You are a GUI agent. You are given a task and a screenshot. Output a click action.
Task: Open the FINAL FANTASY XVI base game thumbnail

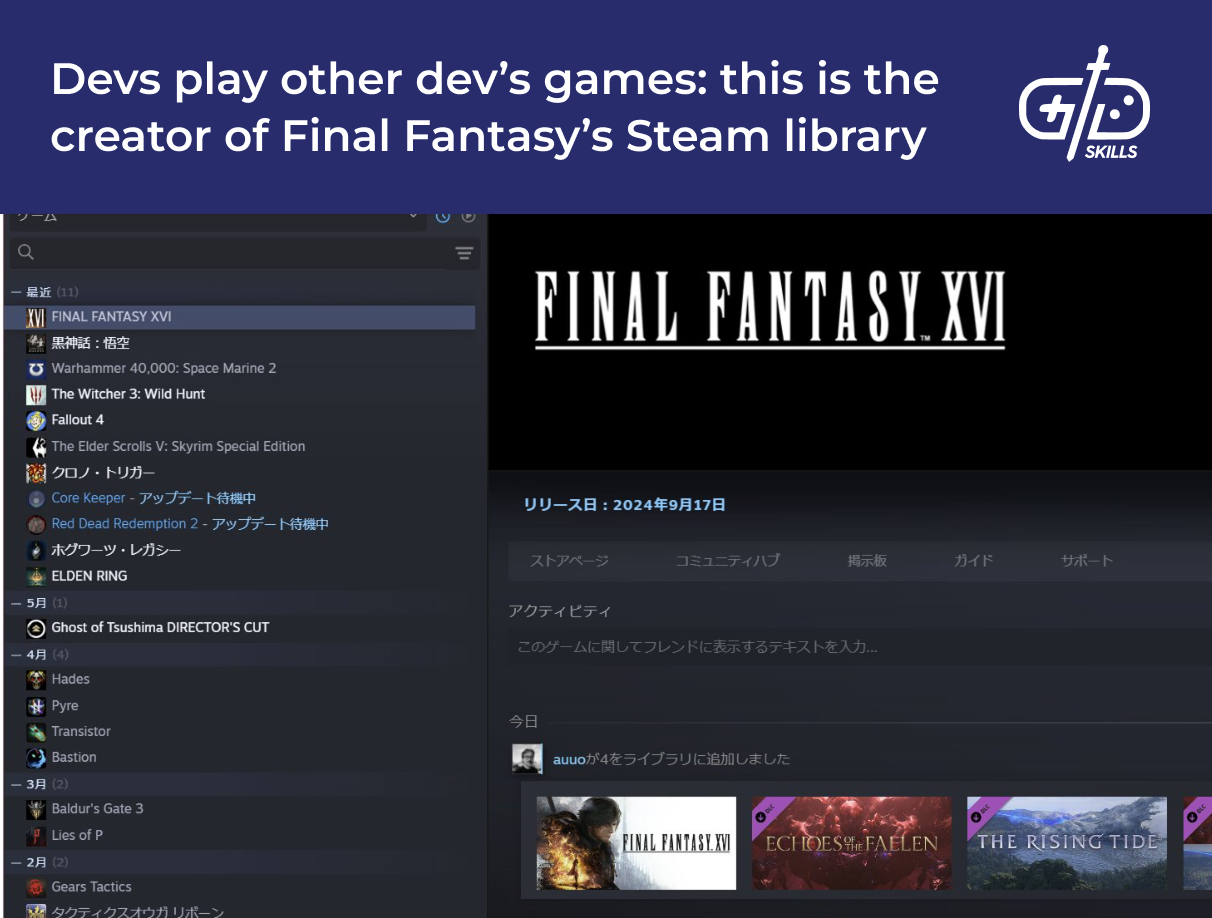tap(636, 843)
